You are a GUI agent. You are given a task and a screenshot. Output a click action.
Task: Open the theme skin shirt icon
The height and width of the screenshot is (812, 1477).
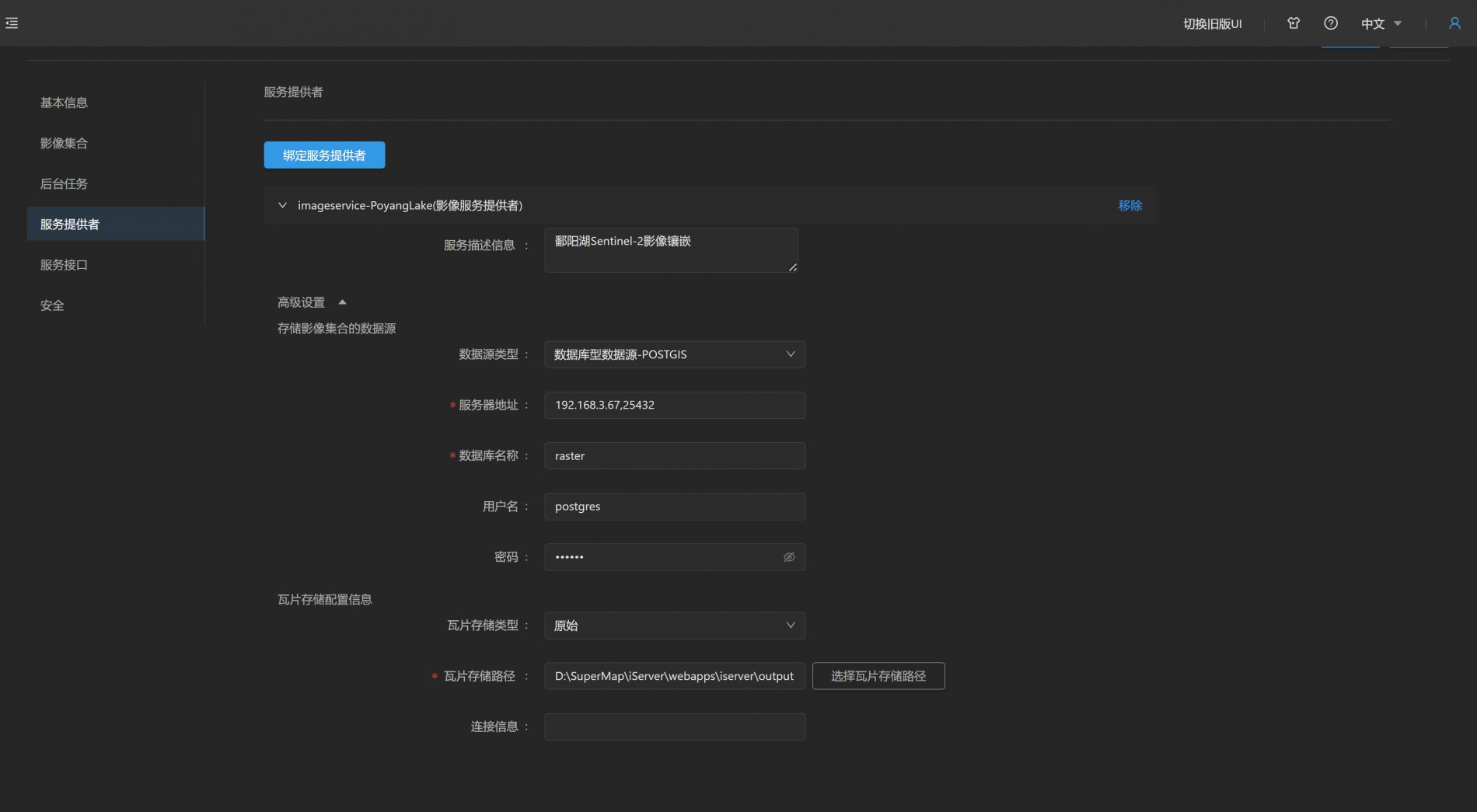(1294, 23)
